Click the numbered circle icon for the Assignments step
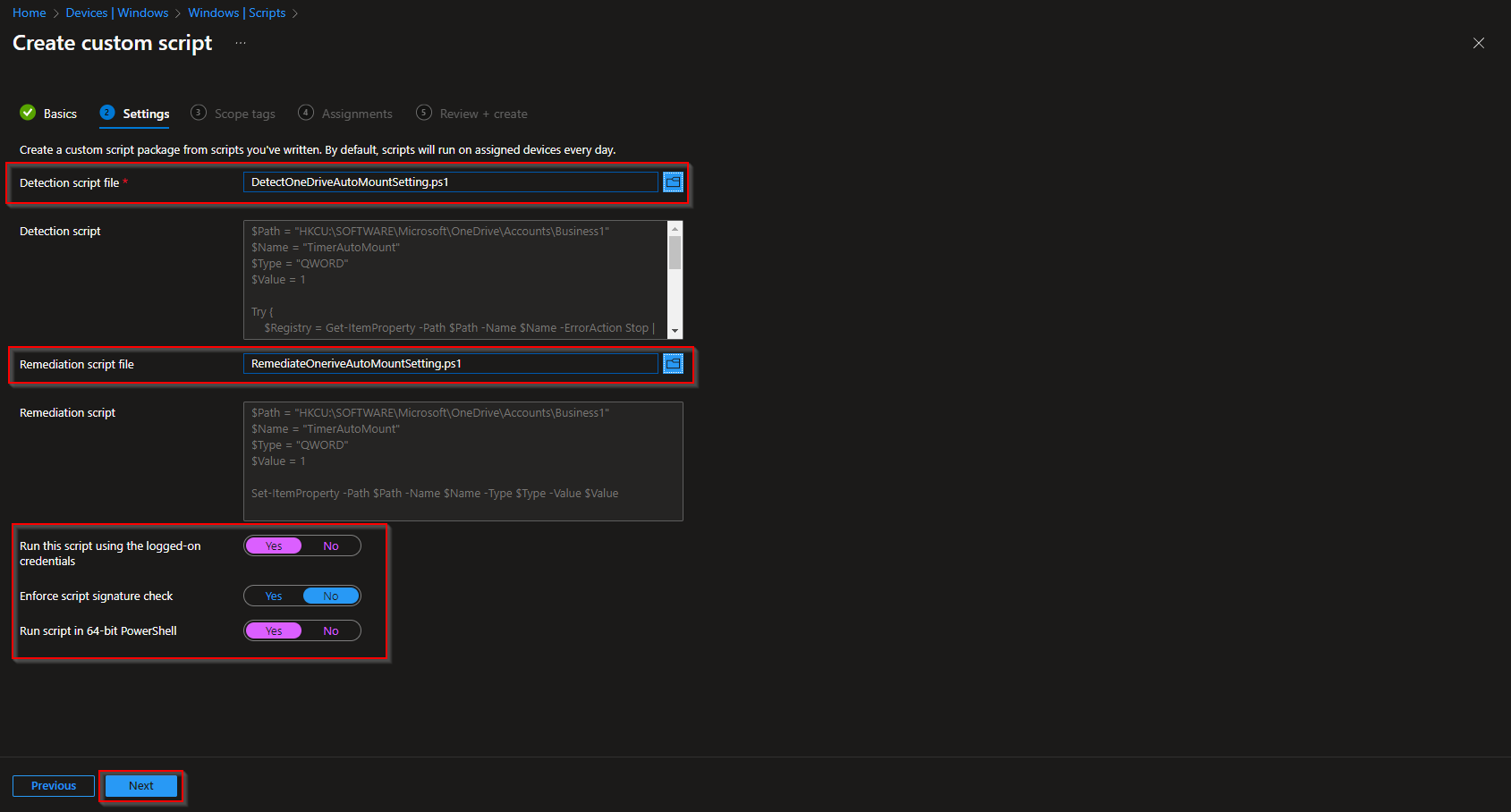This screenshot has height=812, width=1511. coord(305,113)
